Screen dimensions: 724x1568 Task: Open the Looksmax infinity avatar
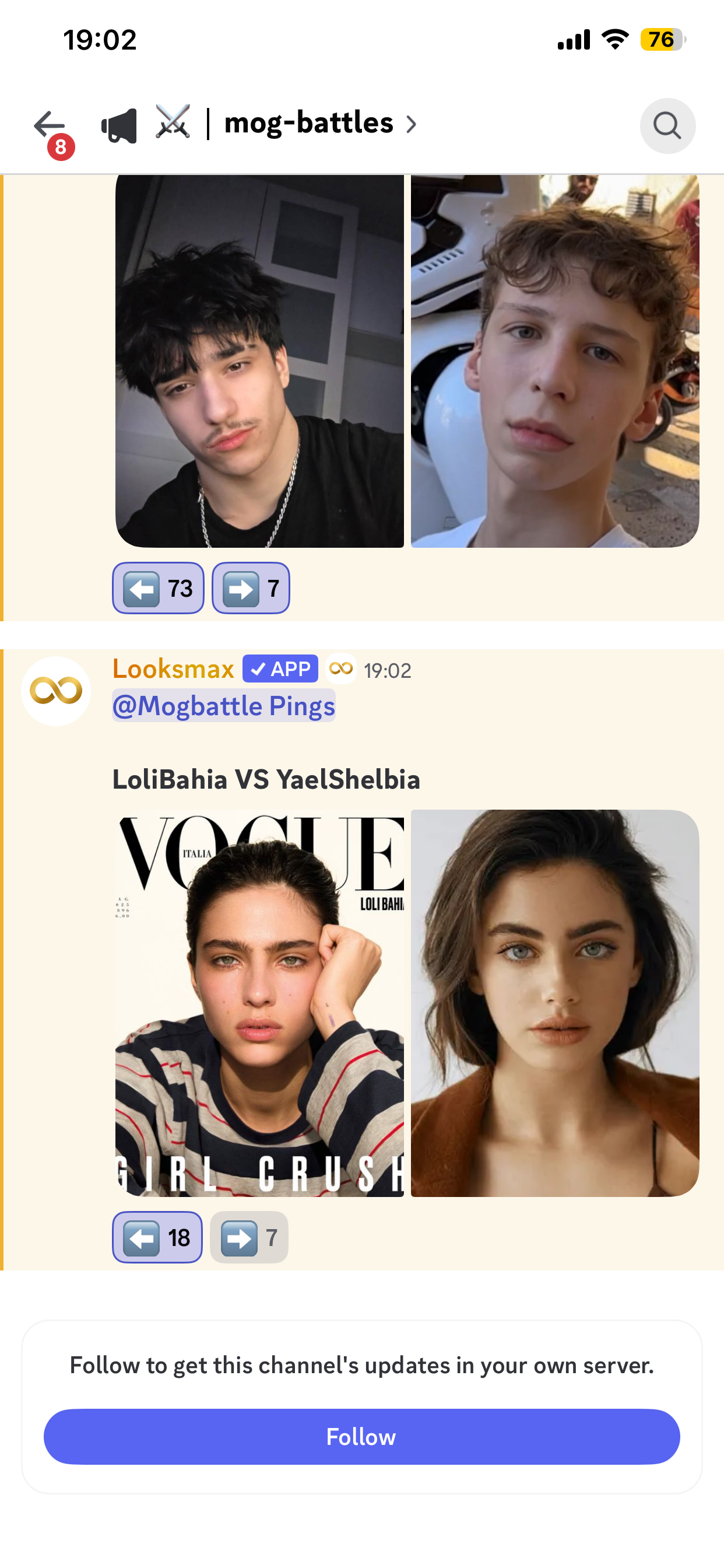(x=56, y=691)
